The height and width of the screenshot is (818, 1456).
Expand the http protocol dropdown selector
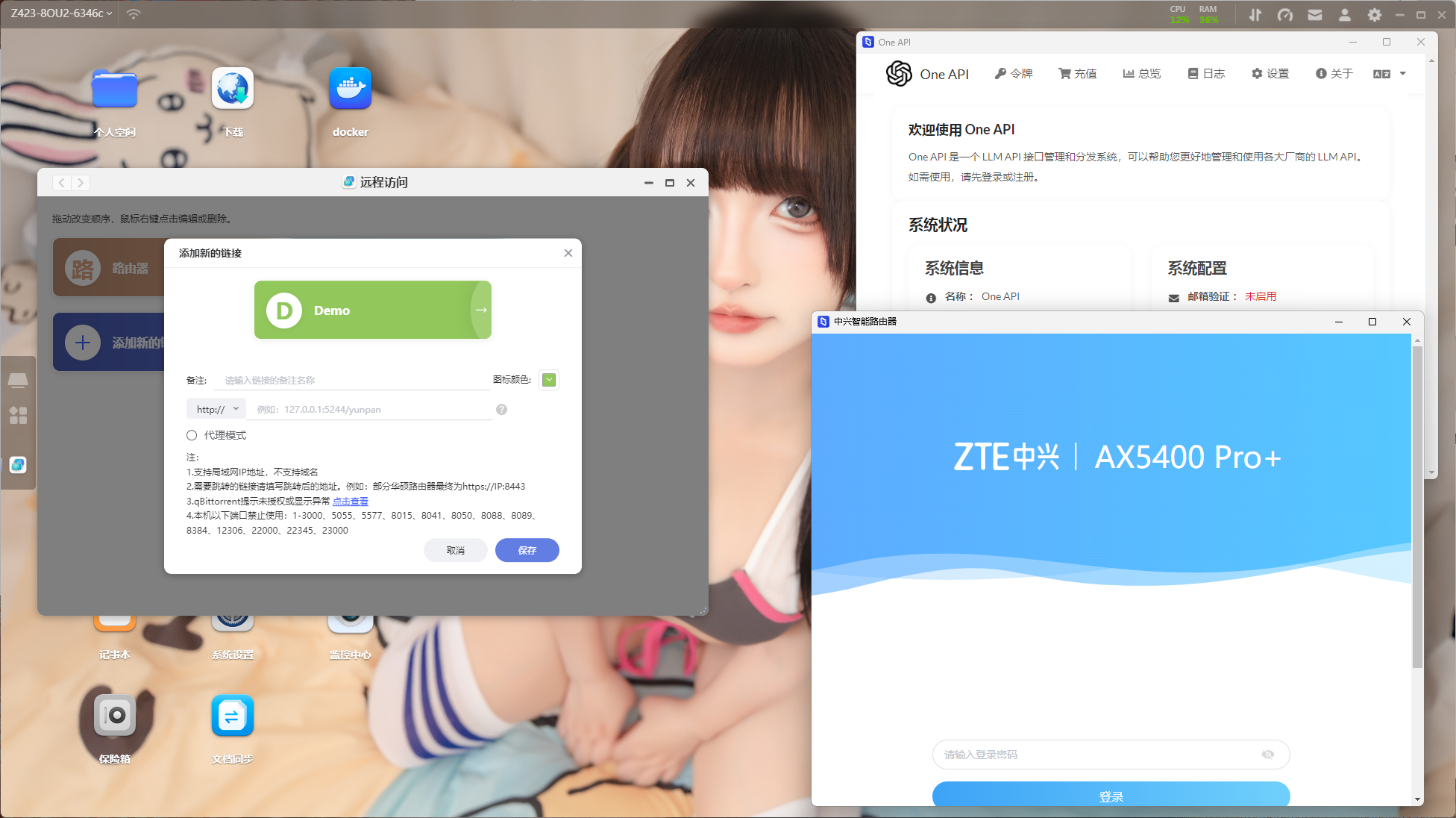(x=214, y=408)
